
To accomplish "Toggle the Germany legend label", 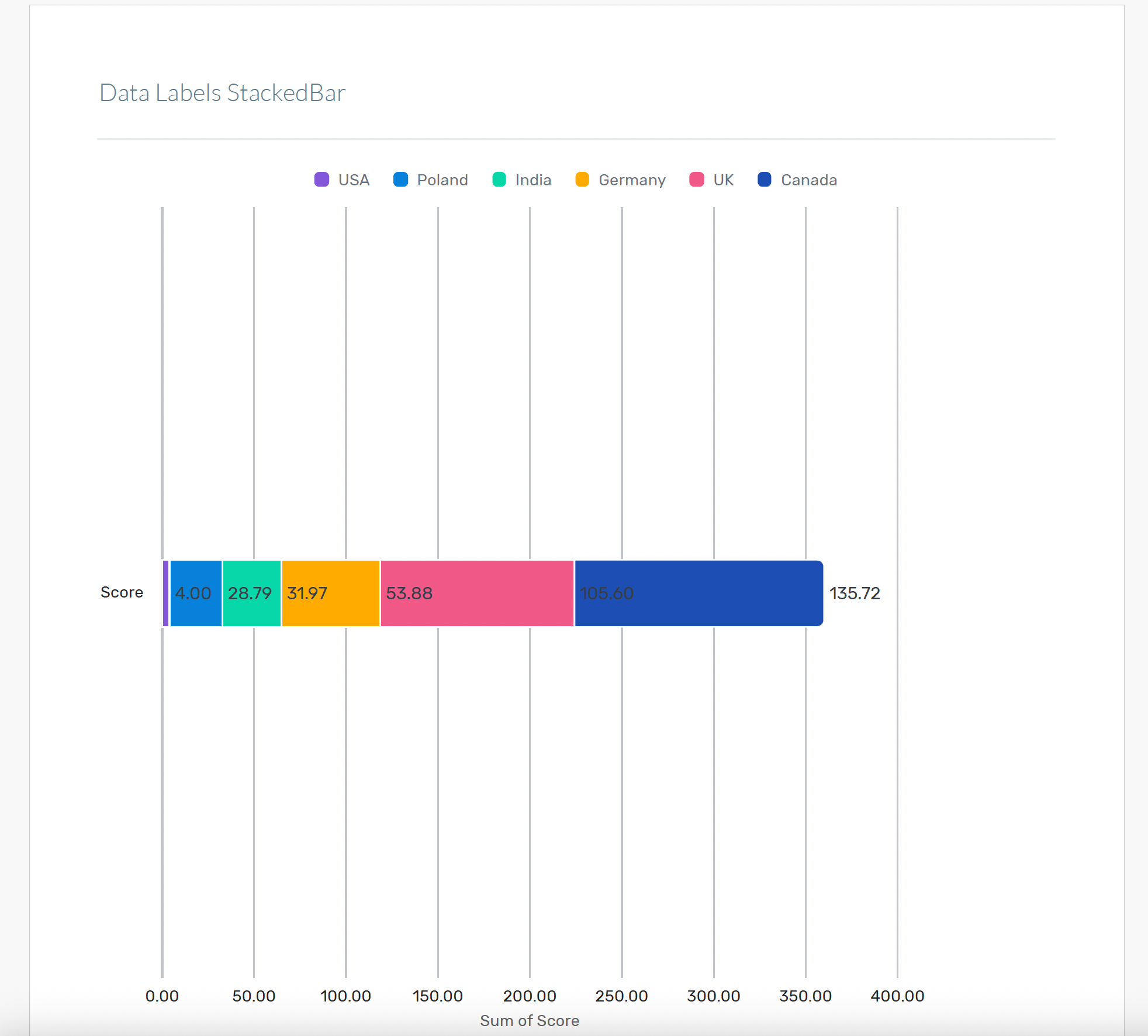I will [x=632, y=180].
